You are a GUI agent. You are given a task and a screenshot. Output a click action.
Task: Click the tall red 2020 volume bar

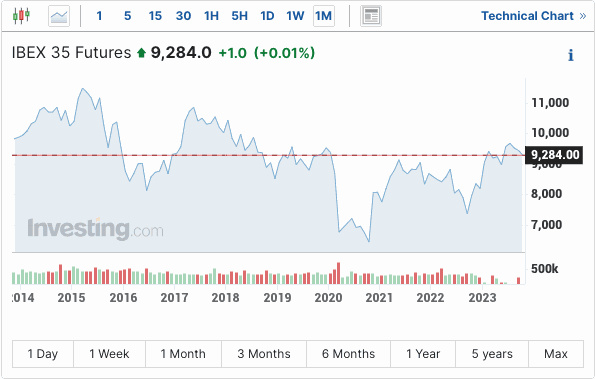[338, 273]
